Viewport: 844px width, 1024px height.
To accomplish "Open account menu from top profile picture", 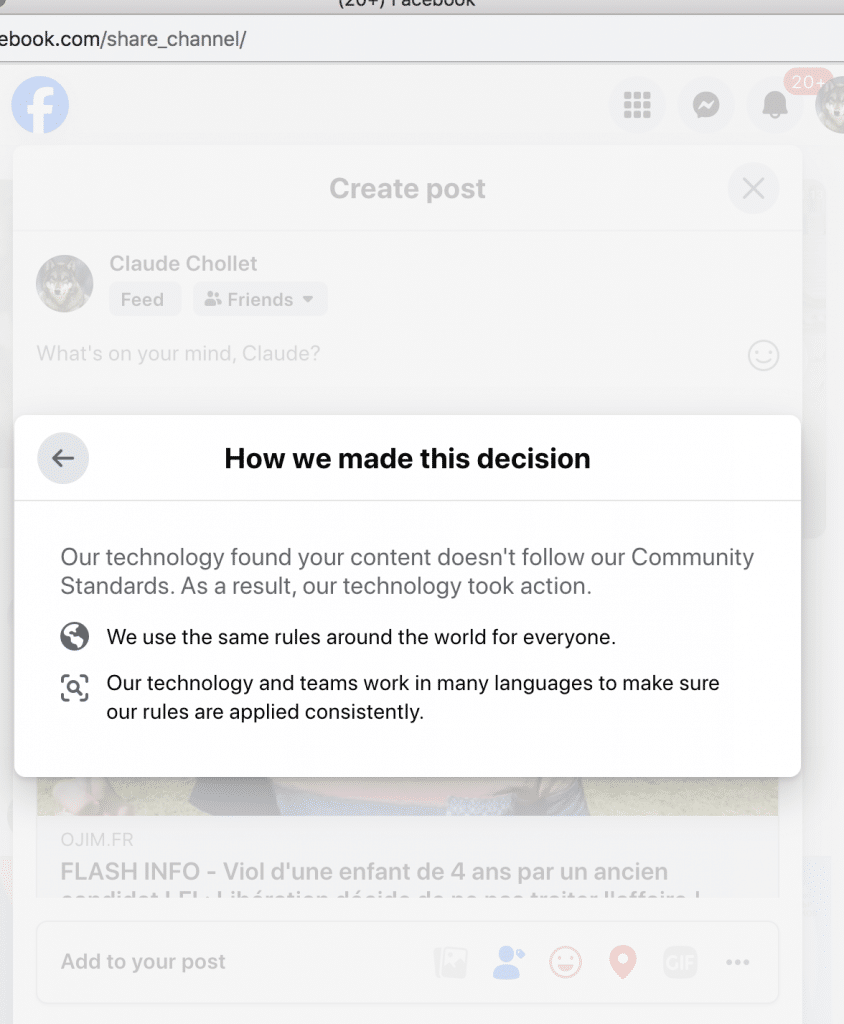I will [x=832, y=105].
